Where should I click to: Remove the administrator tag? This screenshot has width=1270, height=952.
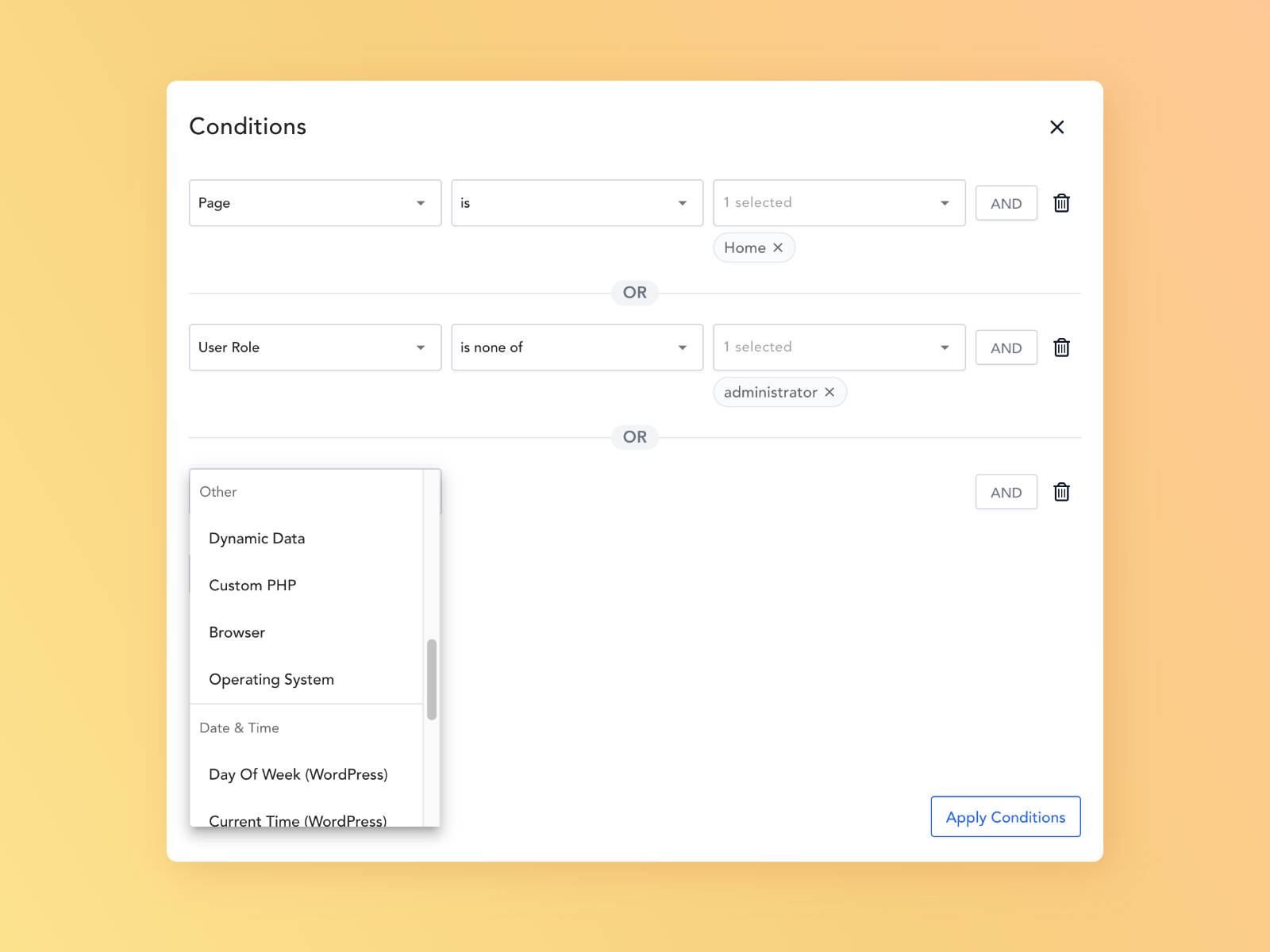point(829,392)
